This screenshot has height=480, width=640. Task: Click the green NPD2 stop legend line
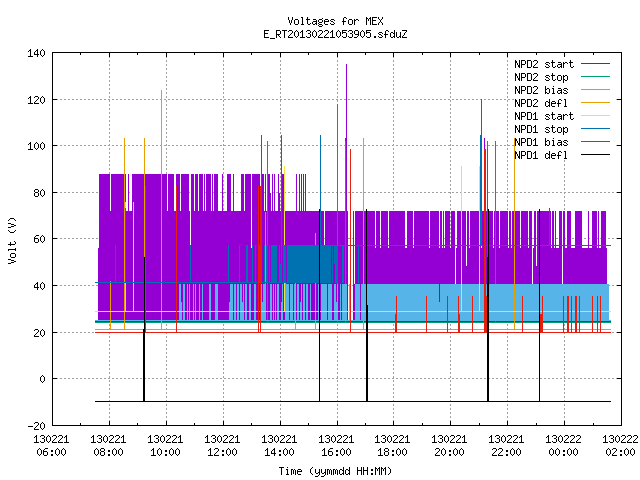tap(595, 77)
